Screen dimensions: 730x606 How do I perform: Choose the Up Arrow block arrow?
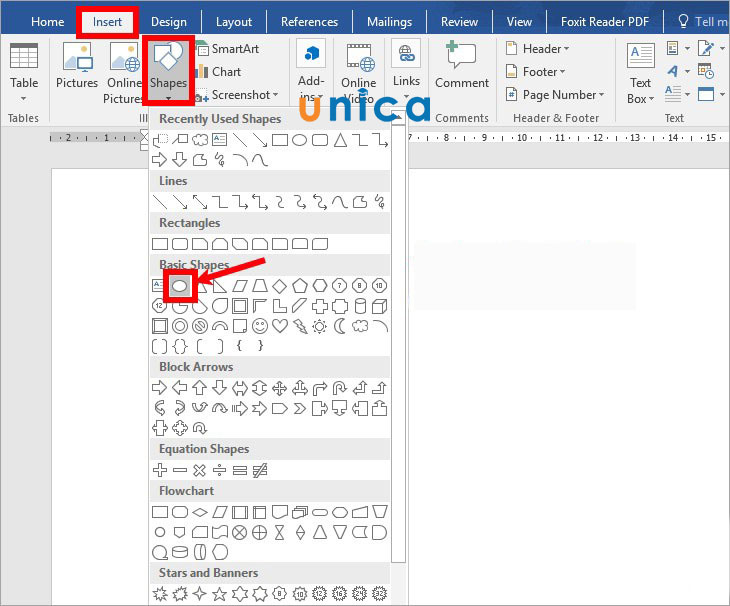[x=200, y=388]
